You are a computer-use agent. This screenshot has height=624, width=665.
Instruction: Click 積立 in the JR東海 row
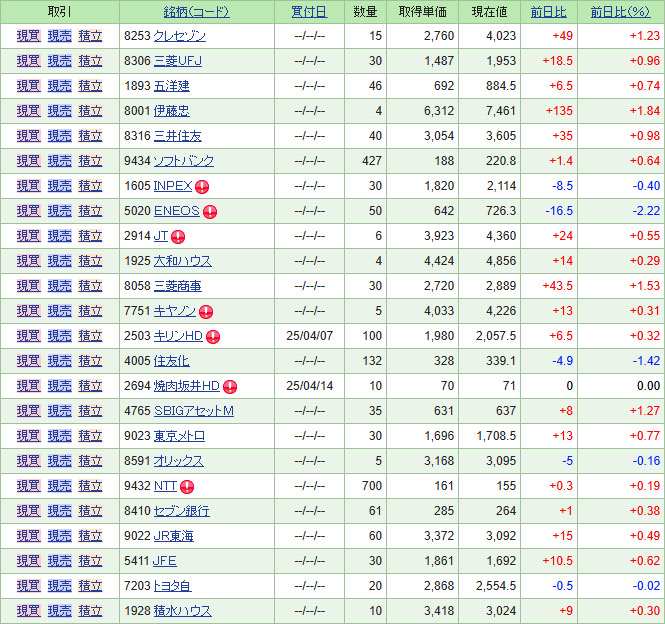[x=90, y=536]
